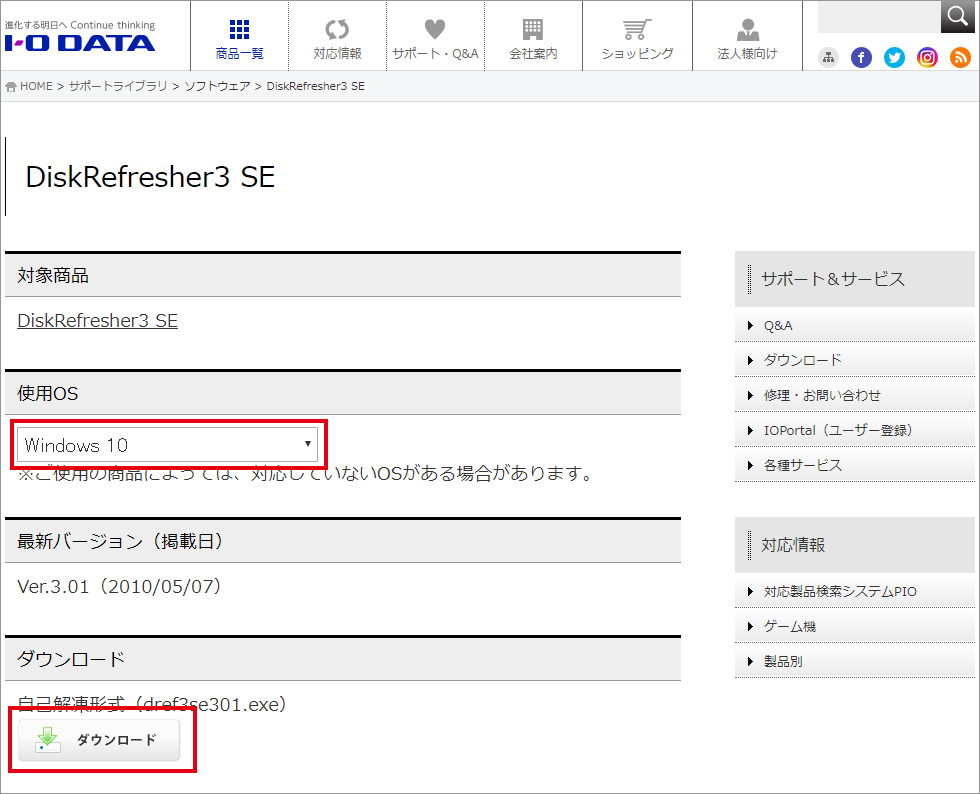The image size is (980, 794).
Task: Open the Windows 10 OS dropdown
Action: 168,445
